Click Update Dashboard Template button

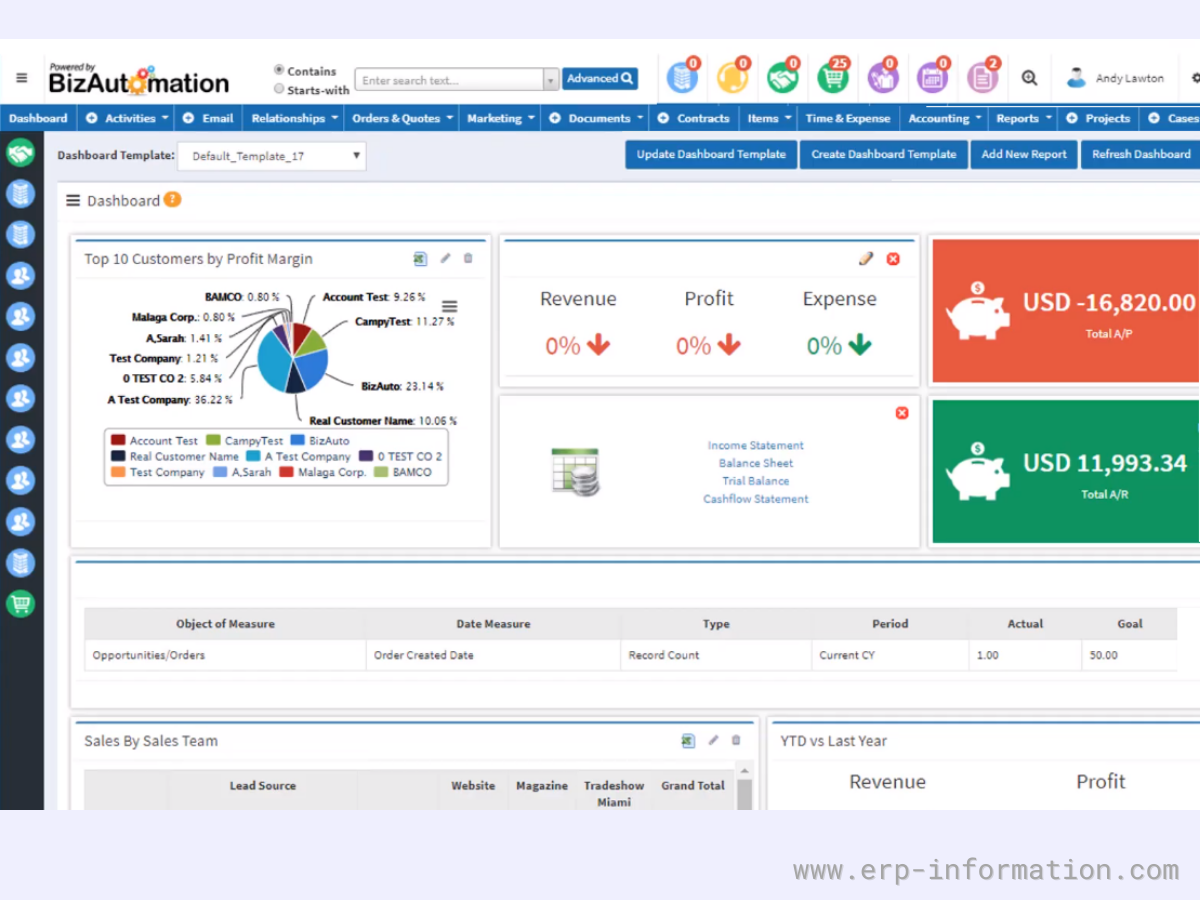(711, 155)
